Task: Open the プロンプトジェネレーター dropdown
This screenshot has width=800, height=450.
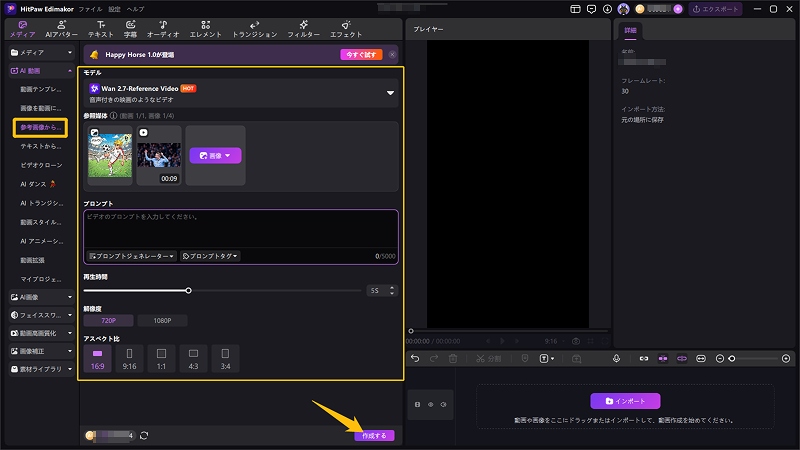Action: point(132,256)
